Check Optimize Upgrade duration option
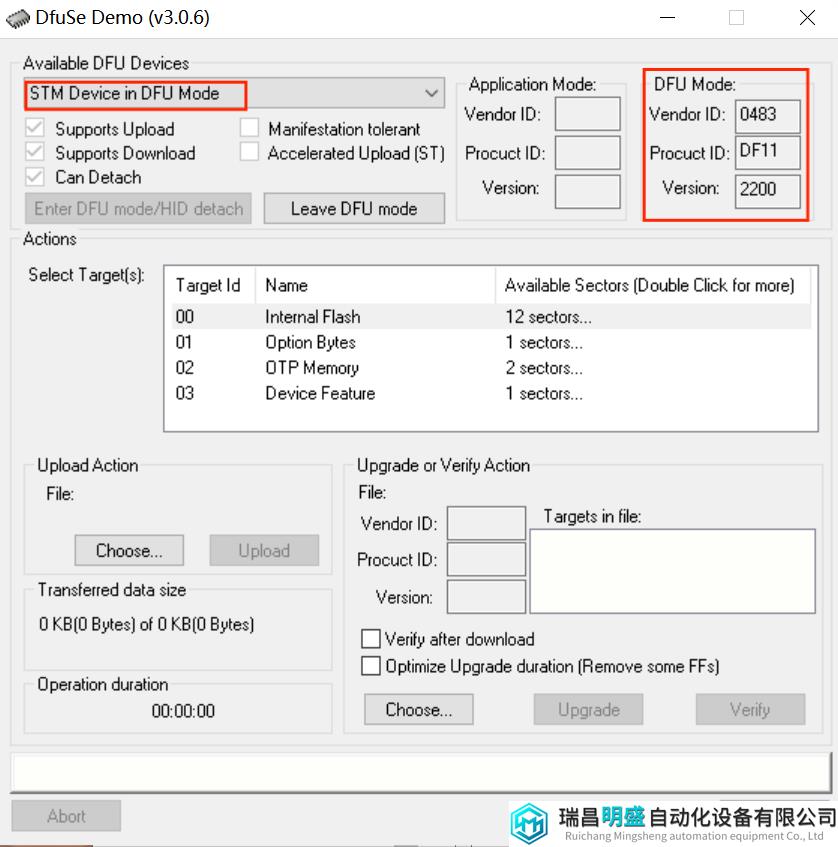This screenshot has height=847, width=838. (x=371, y=666)
